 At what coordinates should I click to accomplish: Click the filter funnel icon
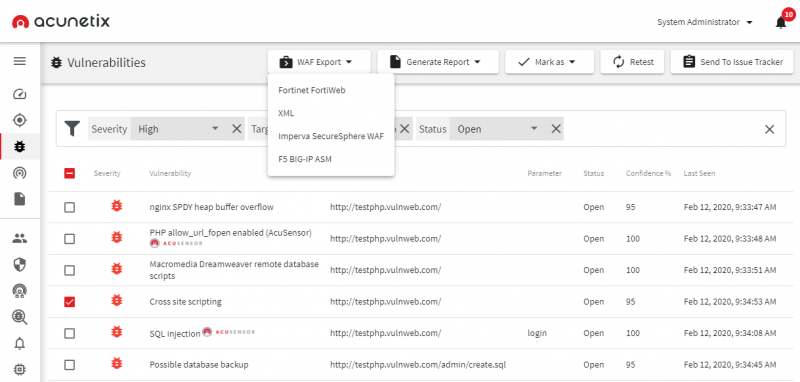(x=72, y=129)
